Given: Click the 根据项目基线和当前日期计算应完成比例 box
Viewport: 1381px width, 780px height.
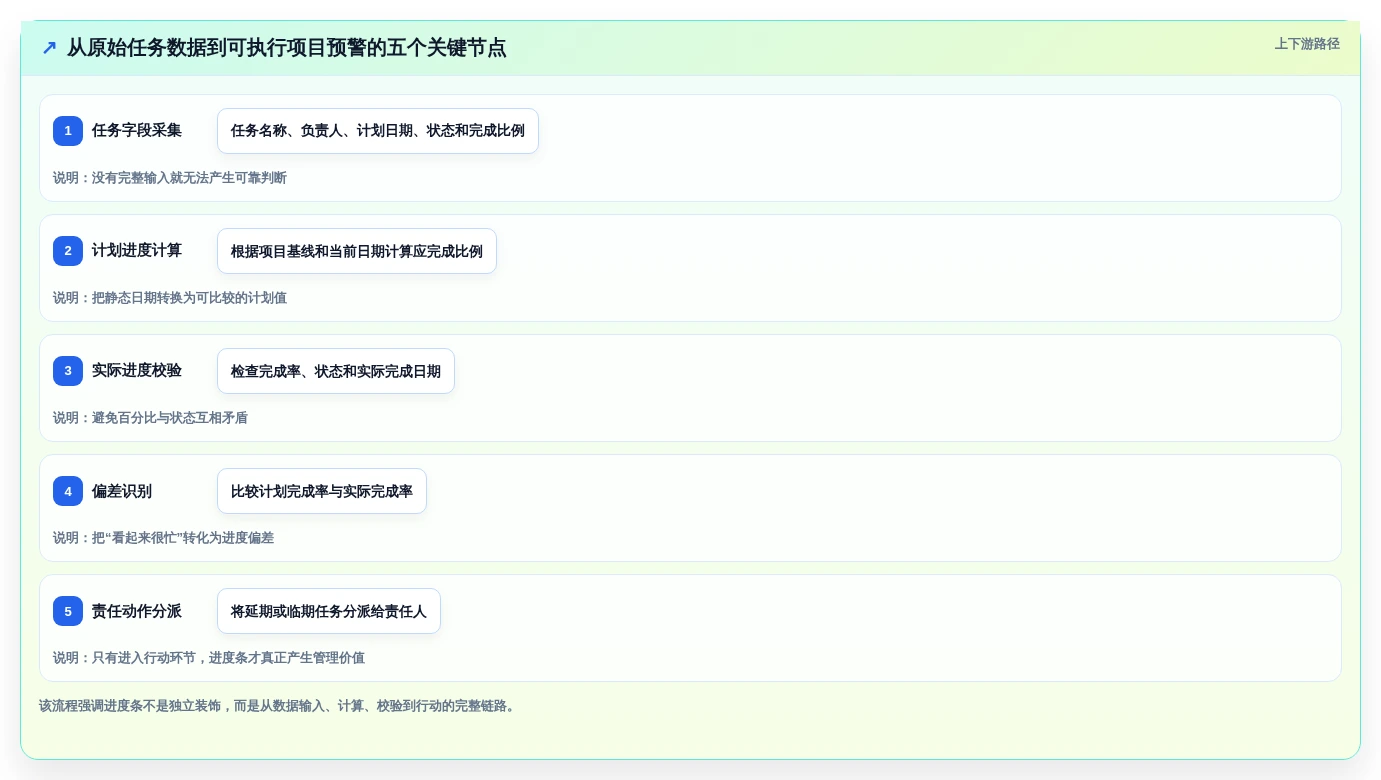Looking at the screenshot, I should click(357, 251).
